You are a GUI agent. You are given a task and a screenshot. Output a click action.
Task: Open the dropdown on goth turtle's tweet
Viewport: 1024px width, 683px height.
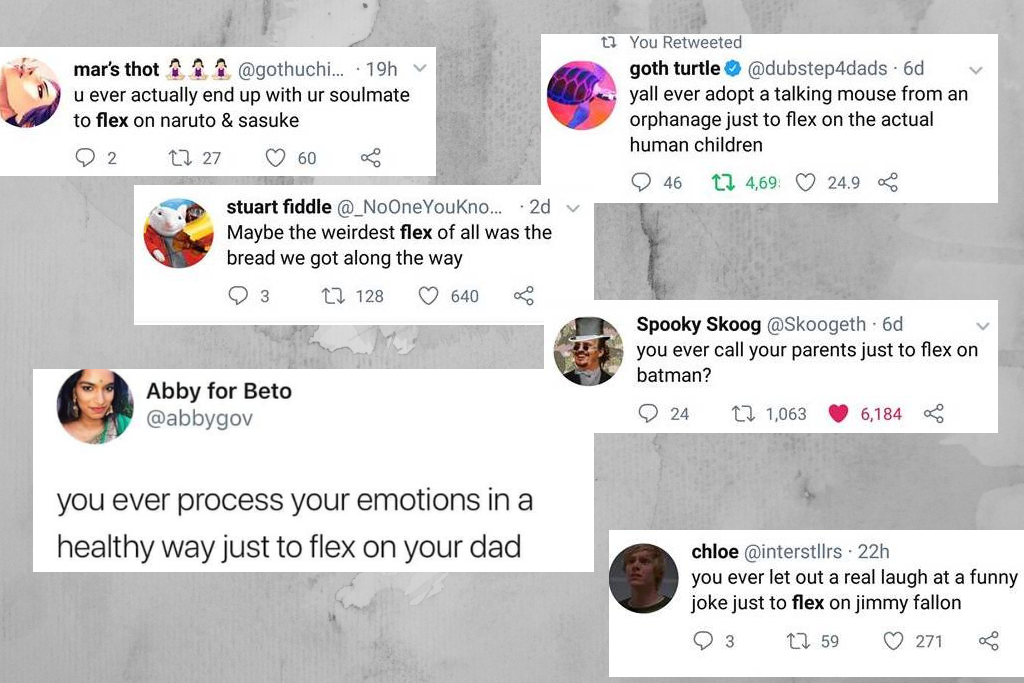coord(976,70)
